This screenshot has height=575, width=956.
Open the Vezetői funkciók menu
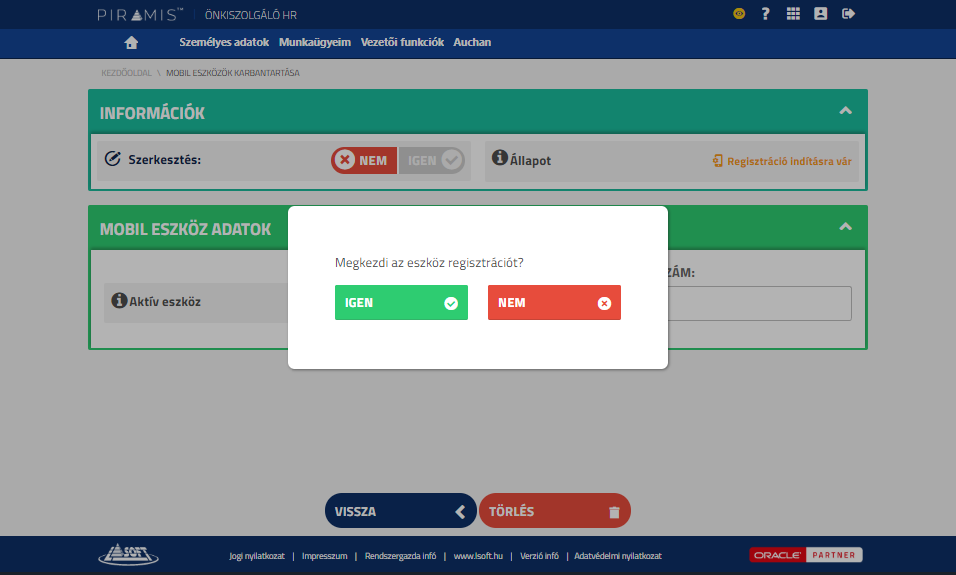click(x=402, y=42)
